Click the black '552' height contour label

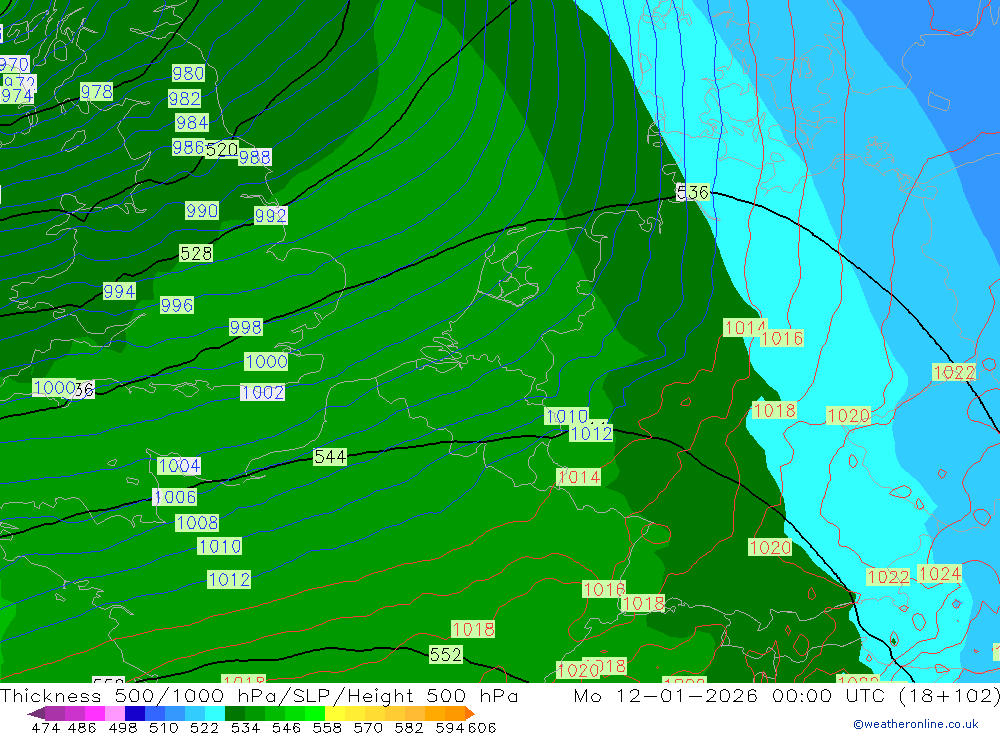click(x=445, y=655)
